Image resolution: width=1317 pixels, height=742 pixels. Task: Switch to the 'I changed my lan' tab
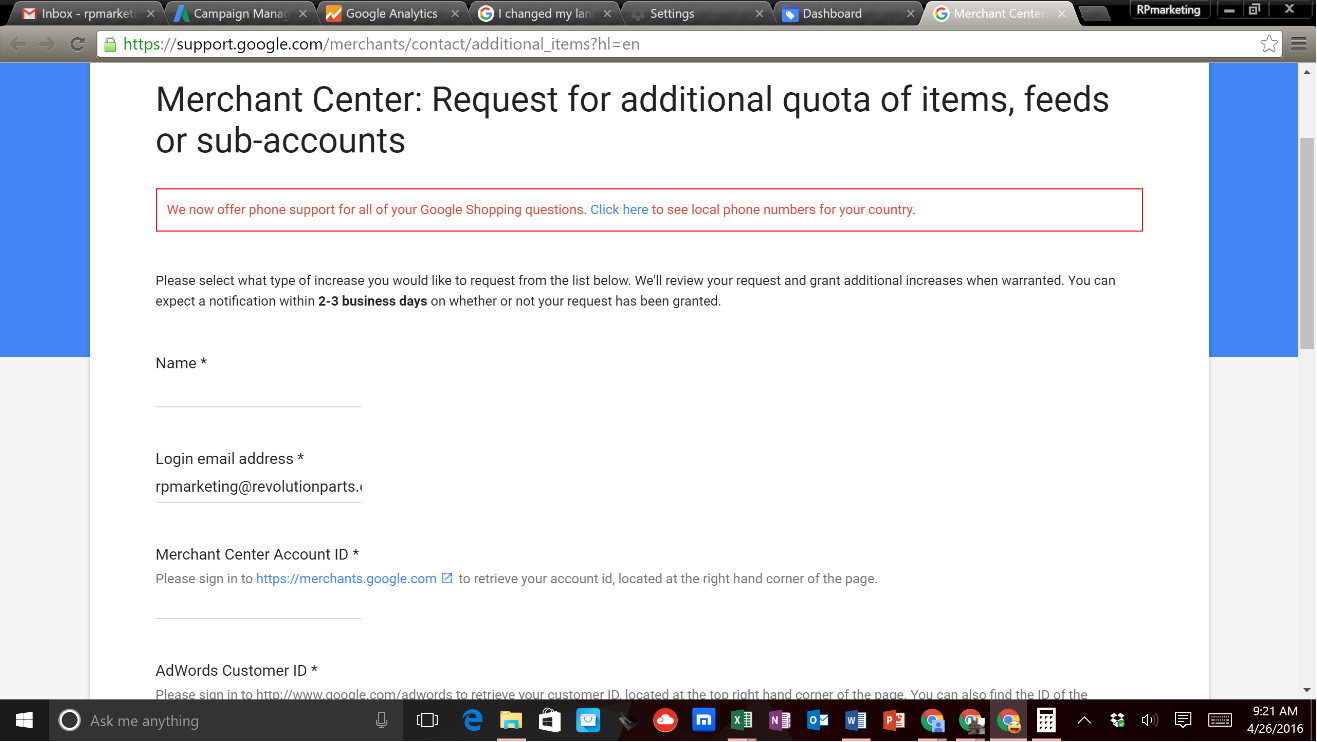[x=545, y=14]
